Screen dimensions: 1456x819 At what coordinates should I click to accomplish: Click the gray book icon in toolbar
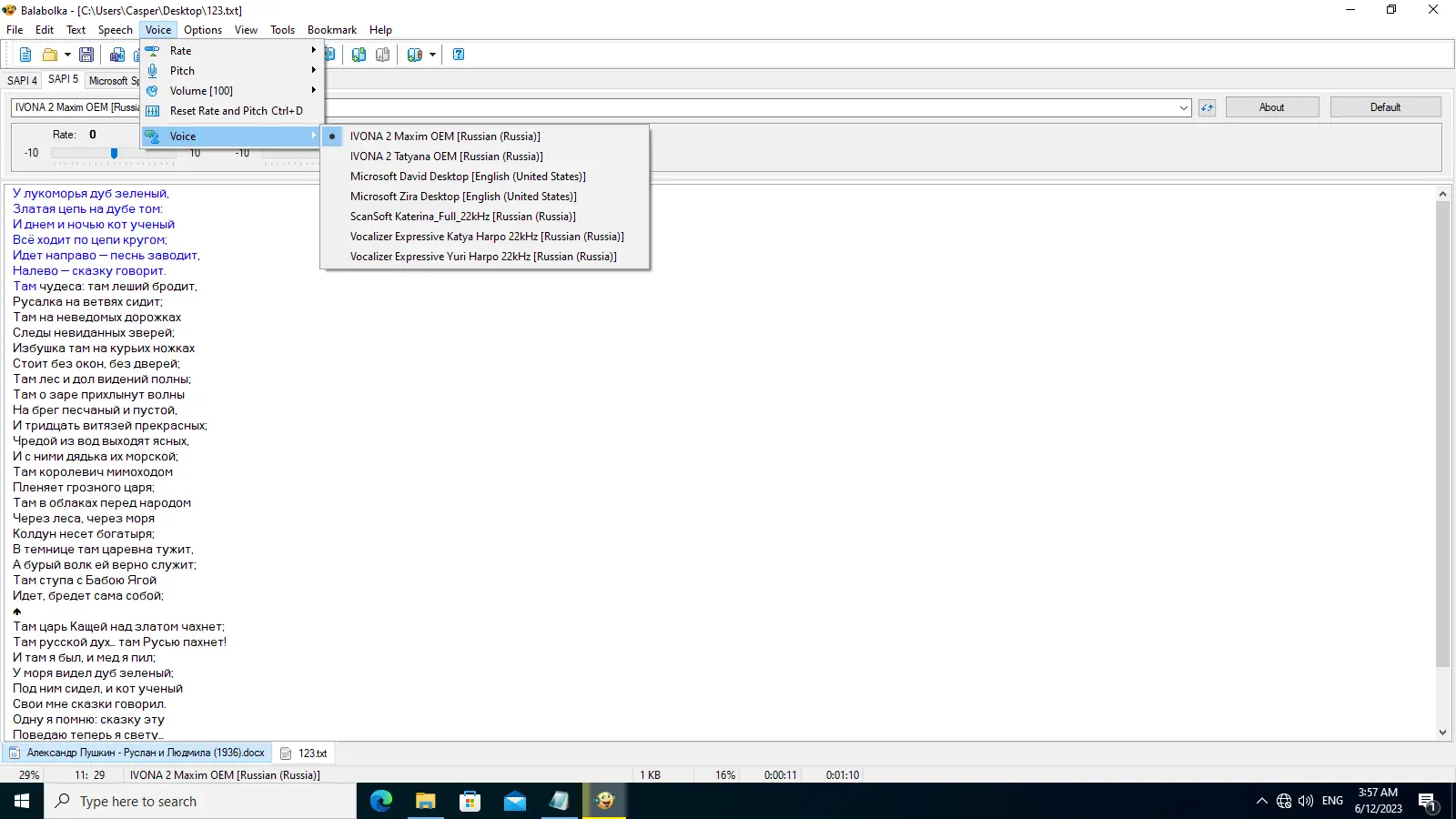(x=383, y=55)
